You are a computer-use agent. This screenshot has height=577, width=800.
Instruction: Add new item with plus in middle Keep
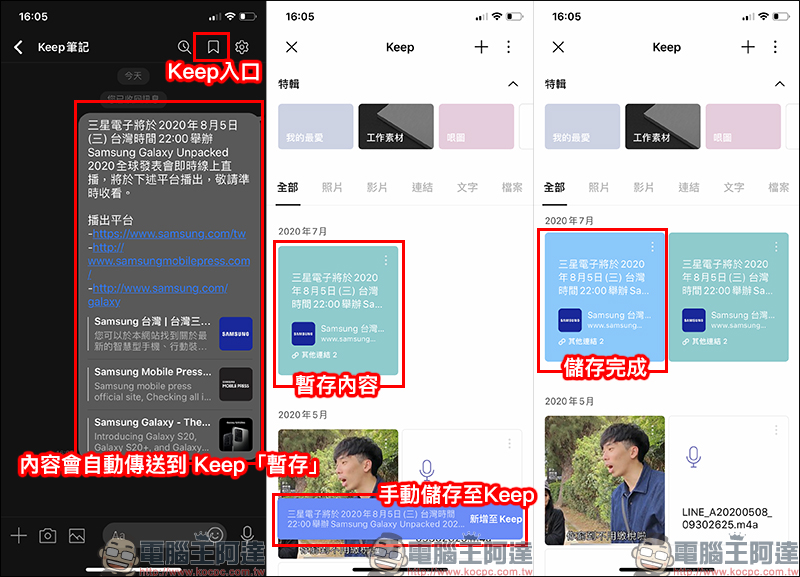click(x=481, y=47)
